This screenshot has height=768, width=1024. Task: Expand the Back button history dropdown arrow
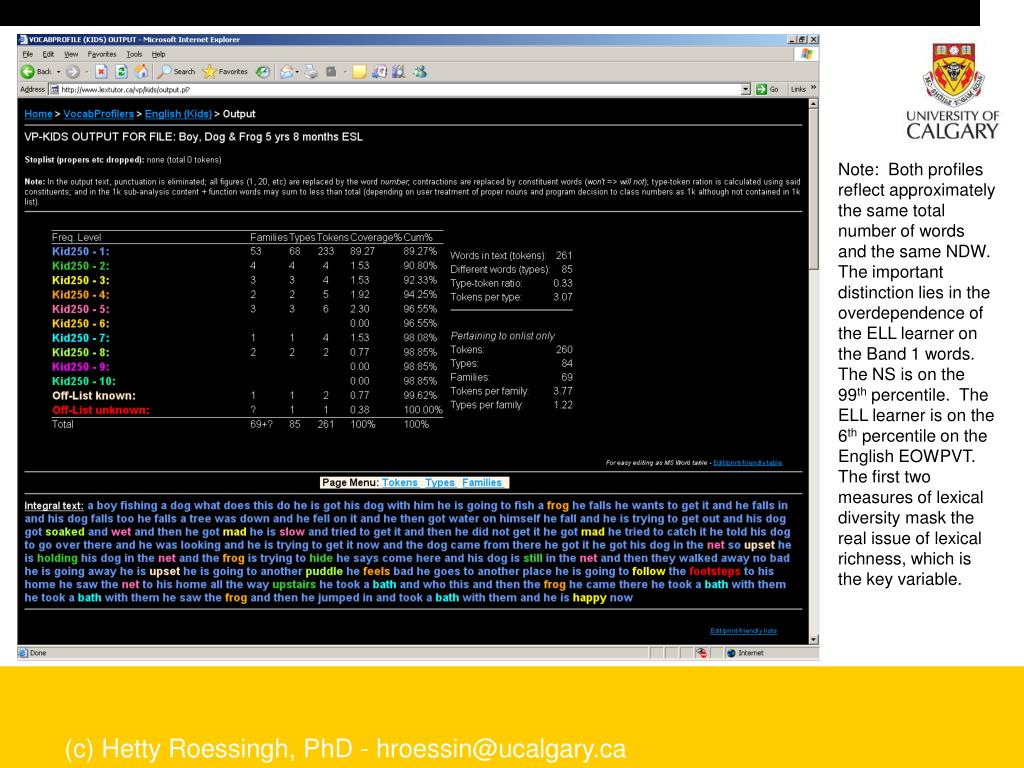[x=58, y=71]
